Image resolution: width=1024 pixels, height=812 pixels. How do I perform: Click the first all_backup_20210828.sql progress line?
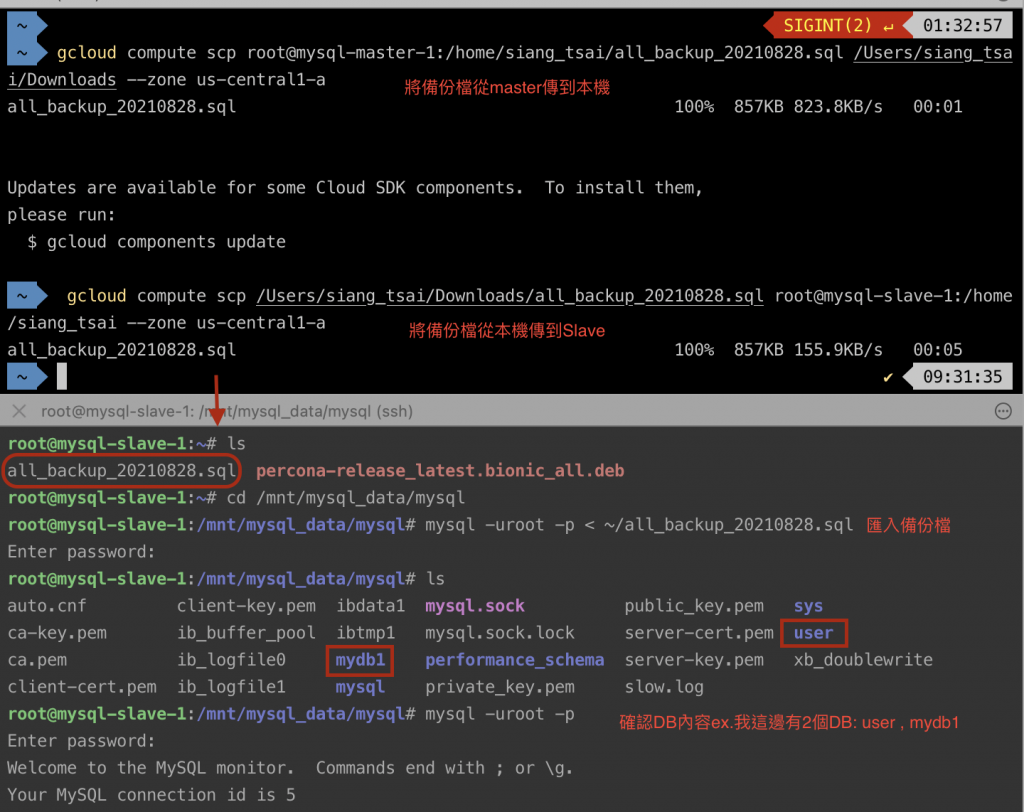pyautogui.click(x=485, y=106)
